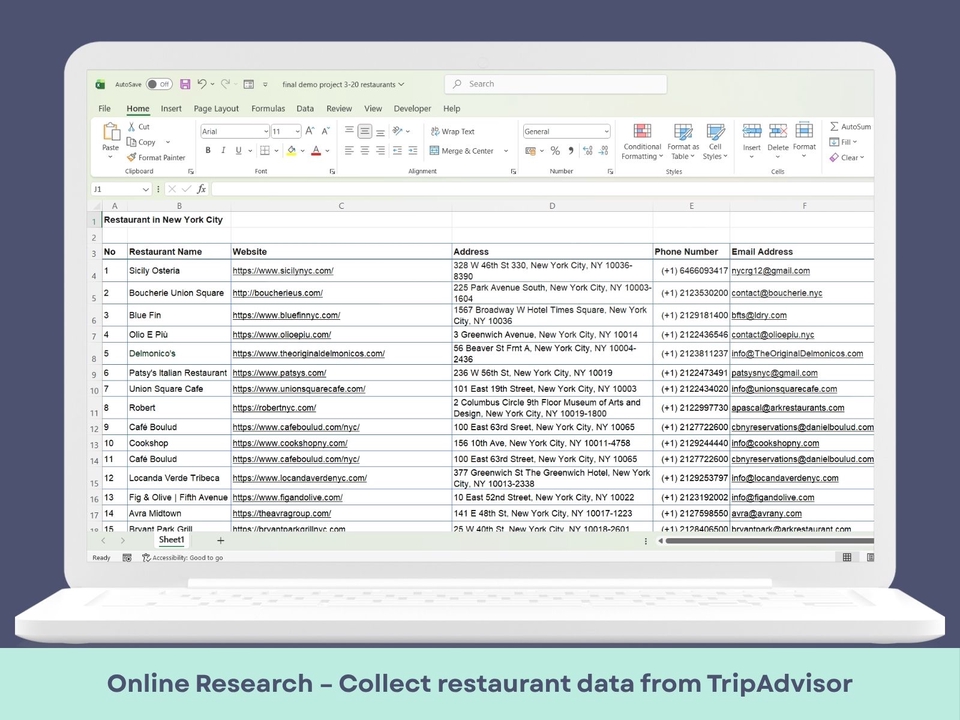Switch to the Formulas tab

[268, 109]
